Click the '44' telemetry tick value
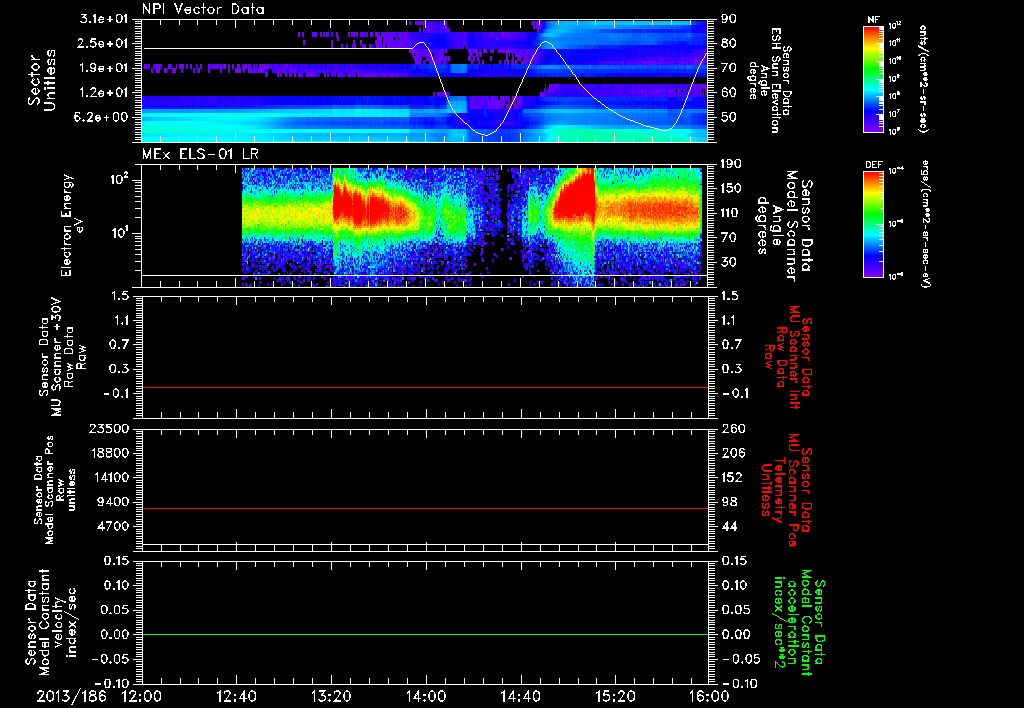Image resolution: width=1024 pixels, height=708 pixels. tap(729, 526)
